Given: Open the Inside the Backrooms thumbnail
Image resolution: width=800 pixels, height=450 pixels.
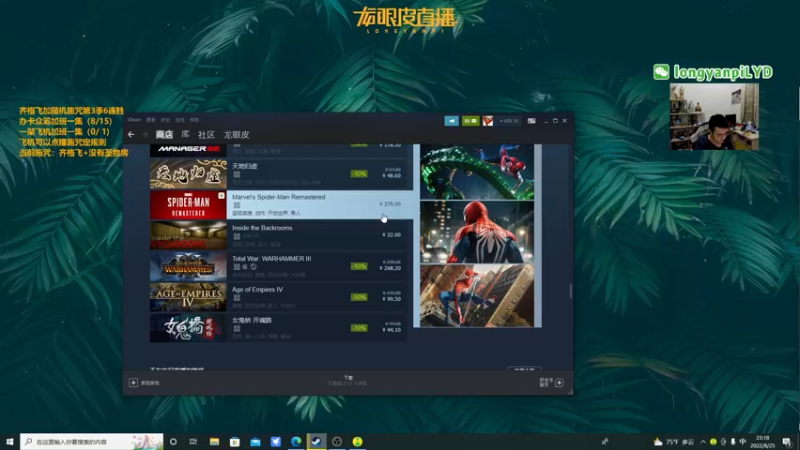Looking at the screenshot, I should [188, 235].
